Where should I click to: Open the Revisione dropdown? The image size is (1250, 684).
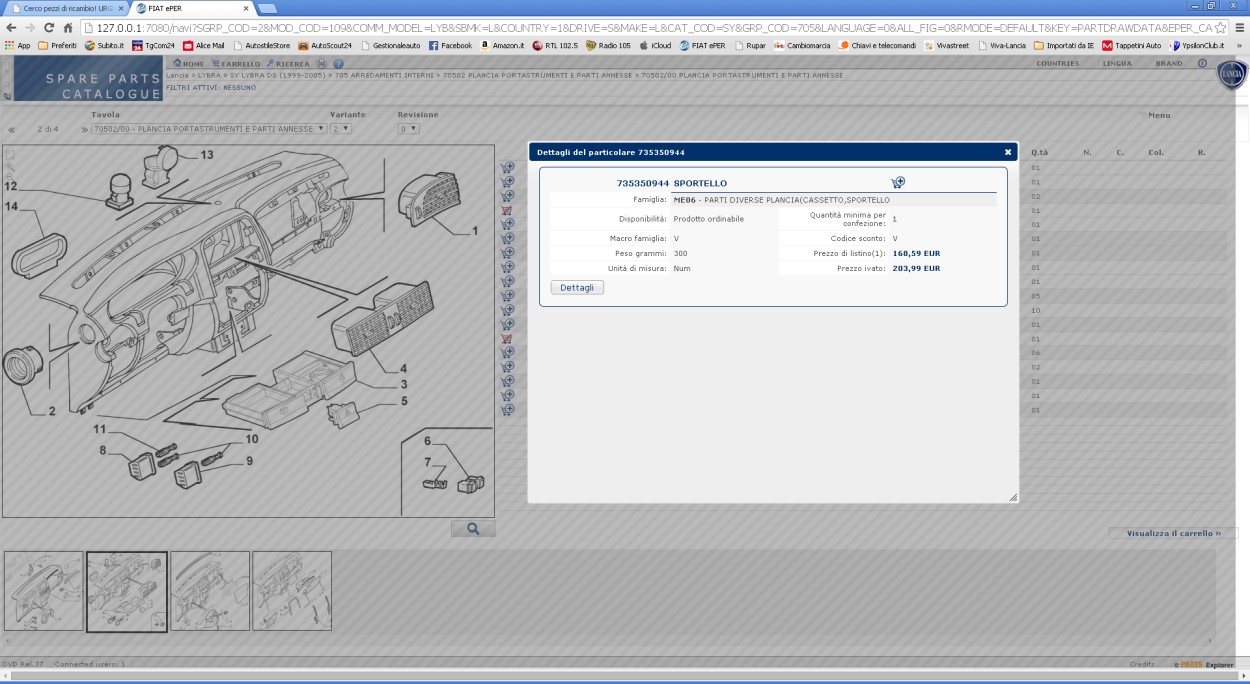tap(408, 128)
